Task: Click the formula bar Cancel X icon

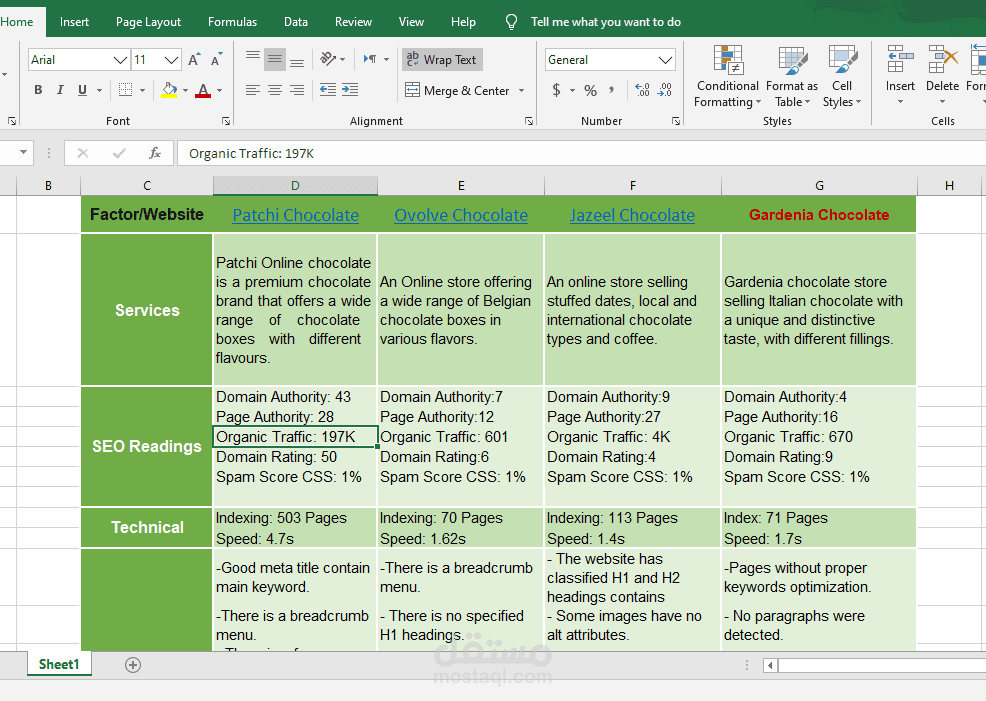Action: [82, 153]
